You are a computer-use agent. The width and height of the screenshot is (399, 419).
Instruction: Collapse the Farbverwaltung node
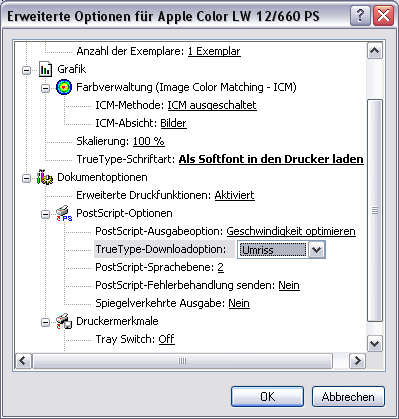pyautogui.click(x=45, y=88)
